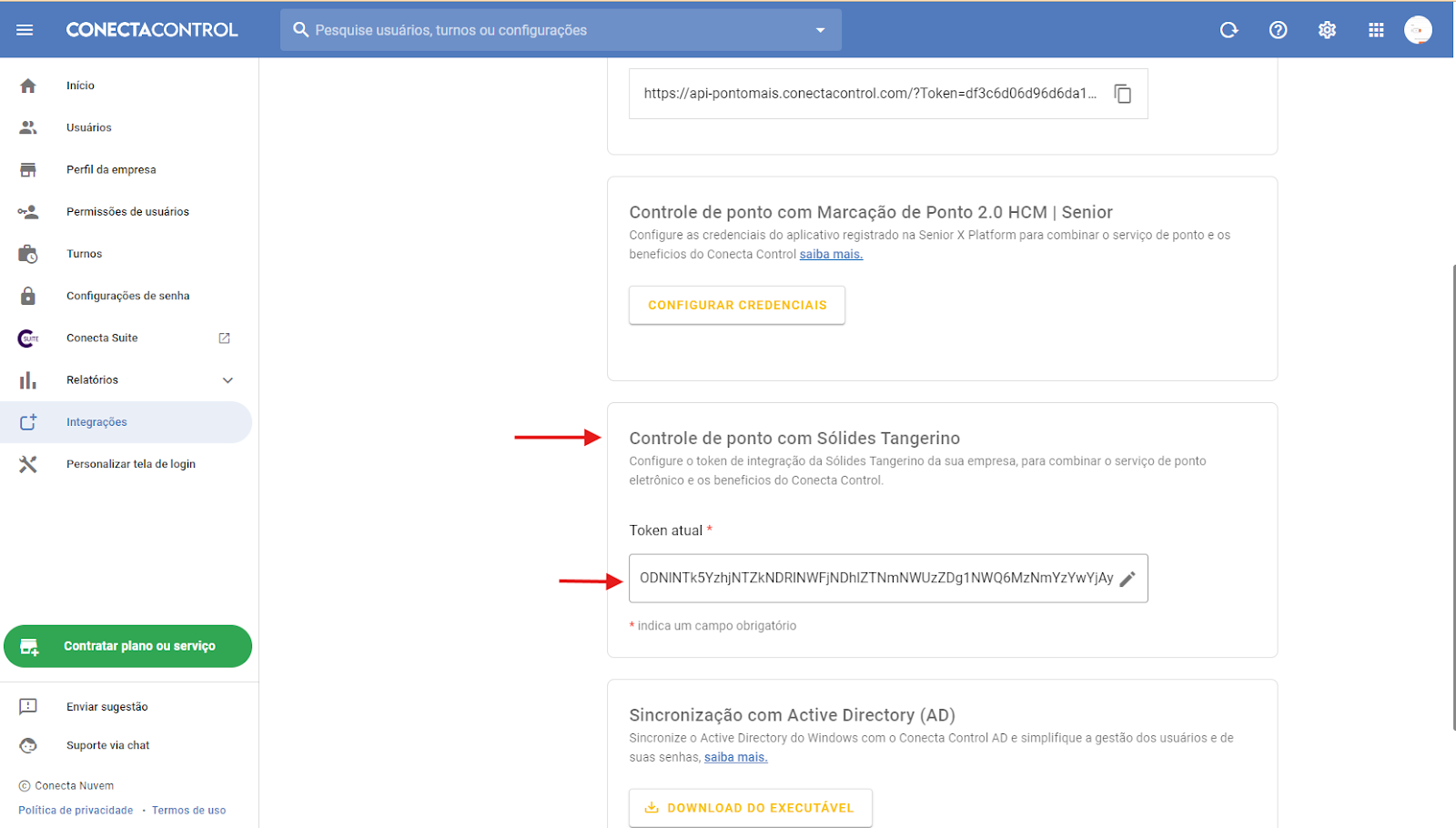The width and height of the screenshot is (1456, 828).
Task: Click the Integrações plus-box icon
Action: click(x=28, y=422)
